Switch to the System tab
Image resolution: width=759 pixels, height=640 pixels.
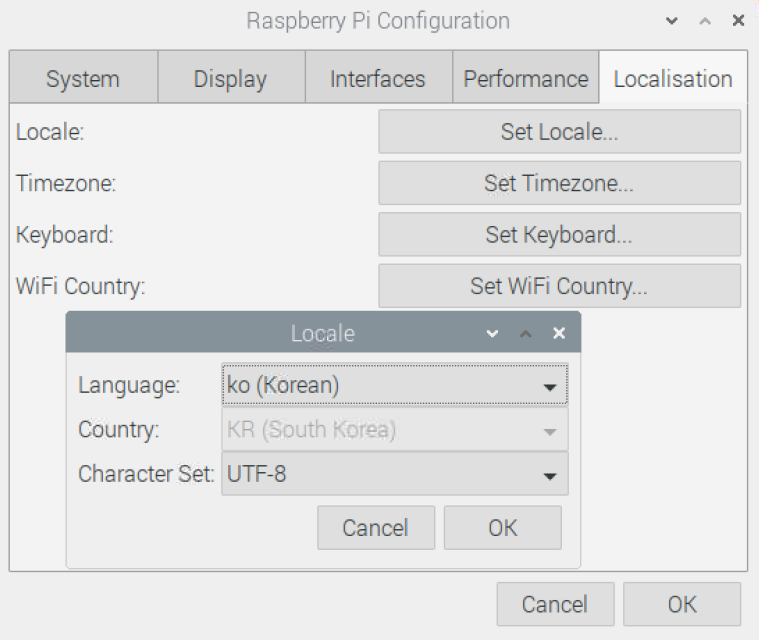(83, 78)
